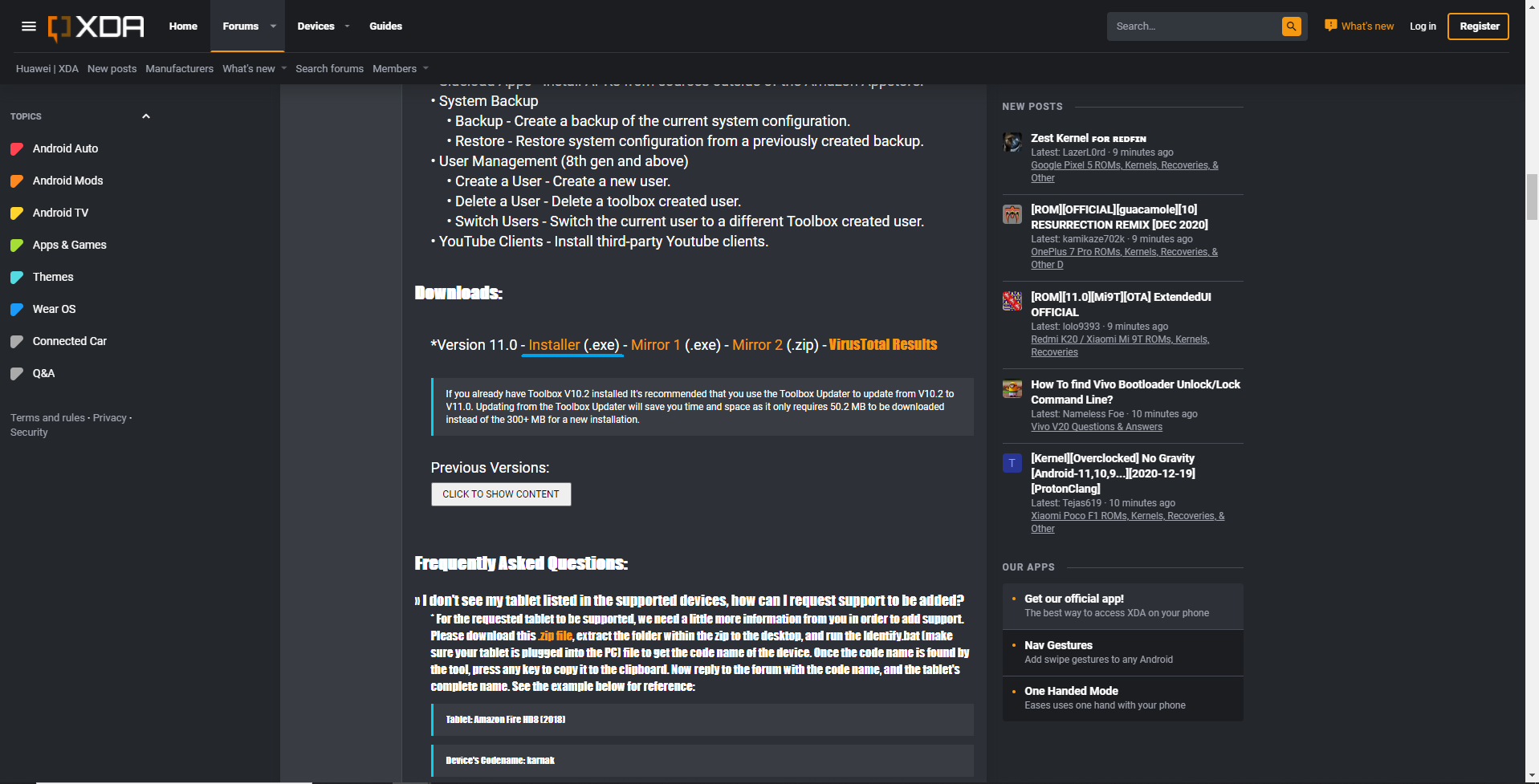Open the Vivo Bootloader poster avatar
This screenshot has width=1539, height=784.
1012,388
